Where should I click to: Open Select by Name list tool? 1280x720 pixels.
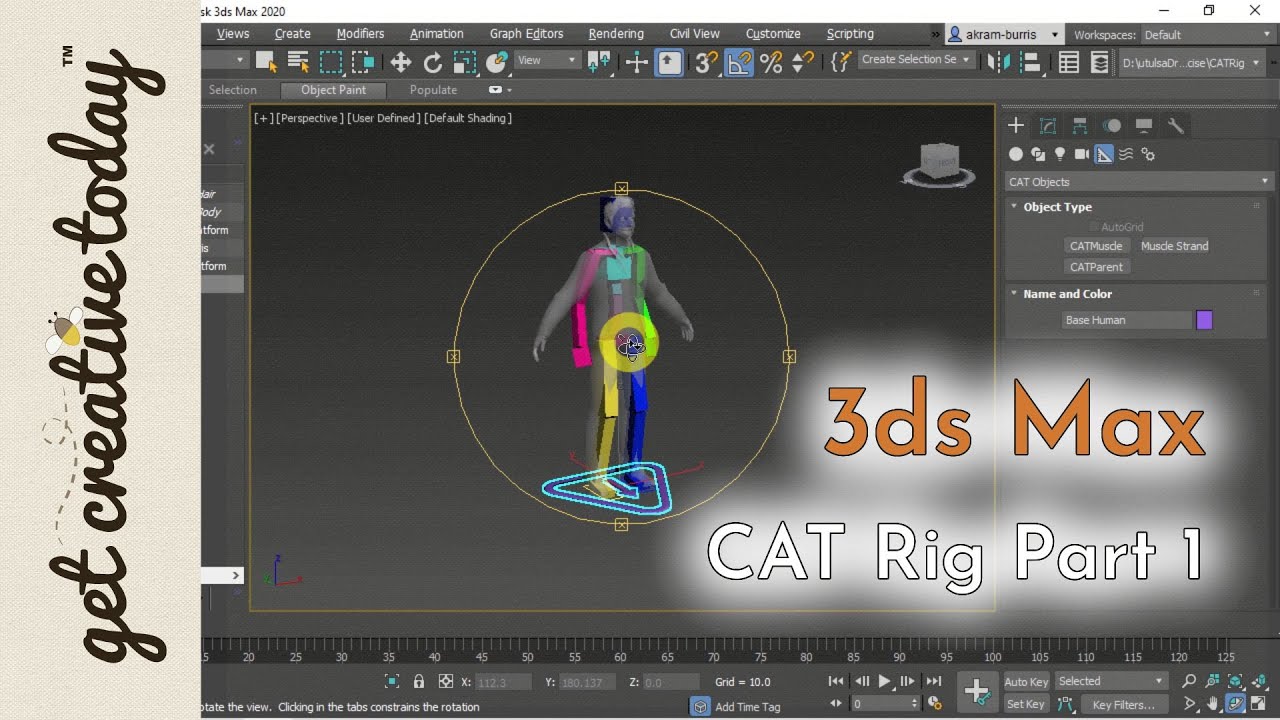coord(298,62)
